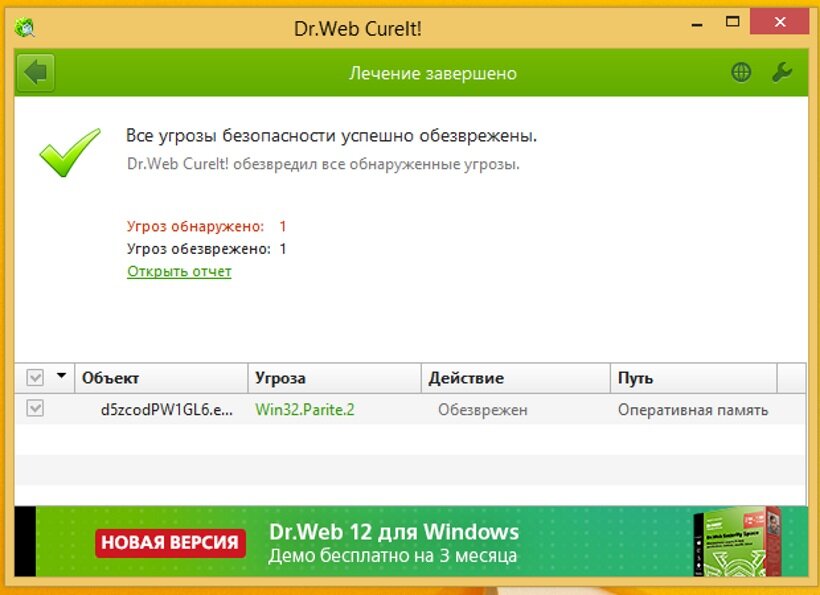Image resolution: width=820 pixels, height=595 pixels.
Task: Click the green back arrow button
Action: [x=36, y=73]
